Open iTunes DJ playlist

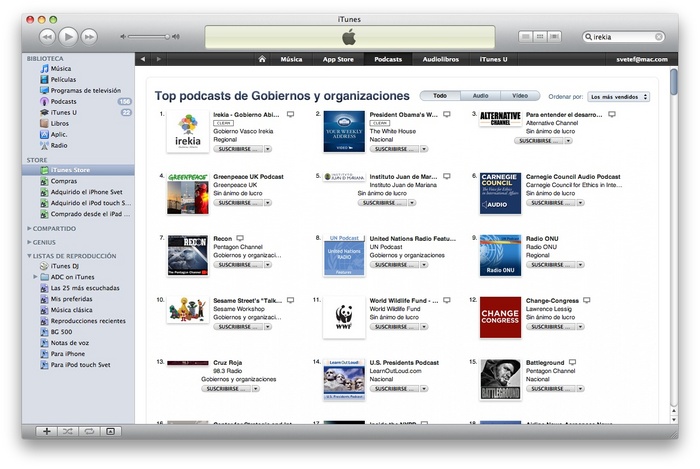[78, 266]
